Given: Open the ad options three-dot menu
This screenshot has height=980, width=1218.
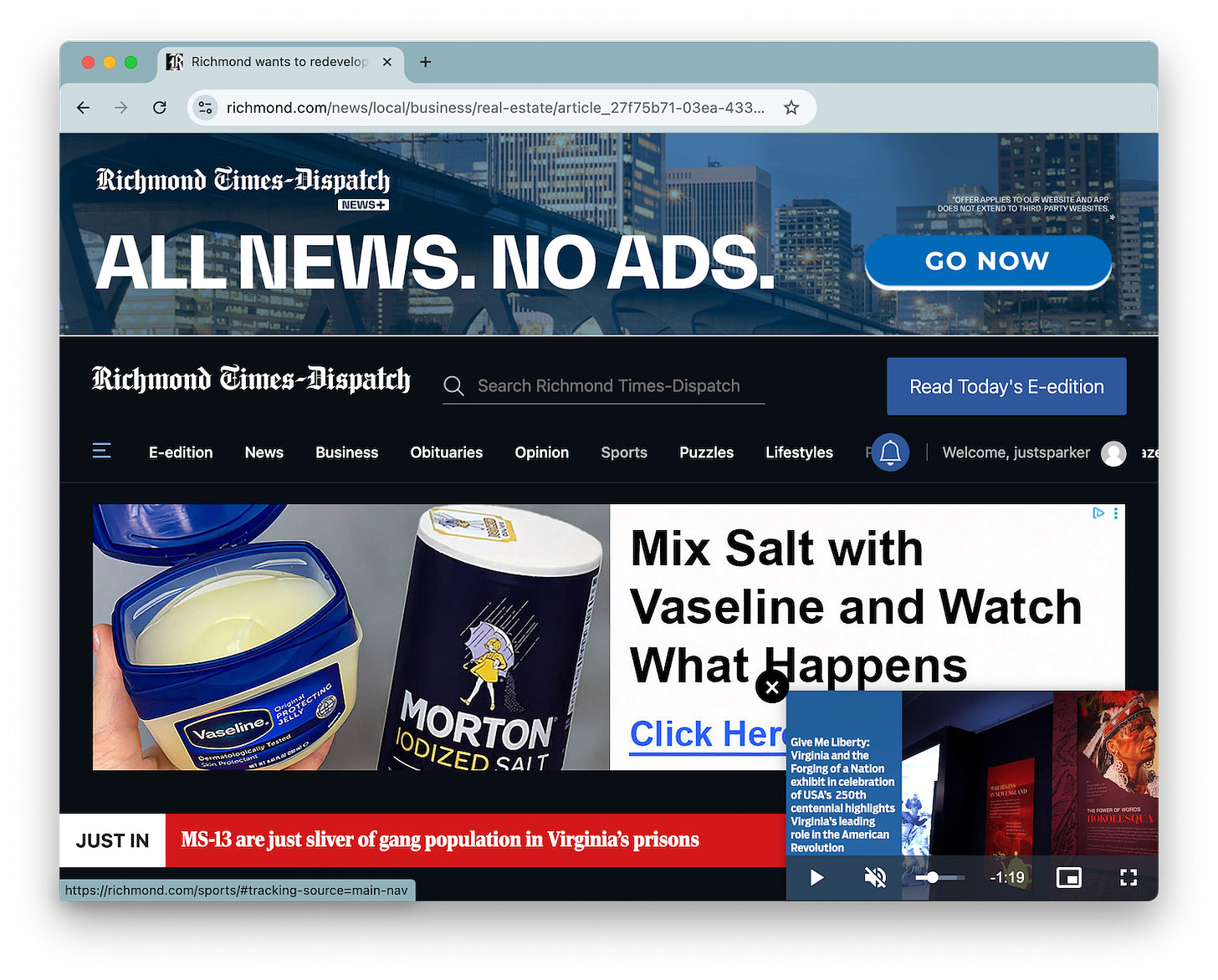Looking at the screenshot, I should coord(1116,513).
